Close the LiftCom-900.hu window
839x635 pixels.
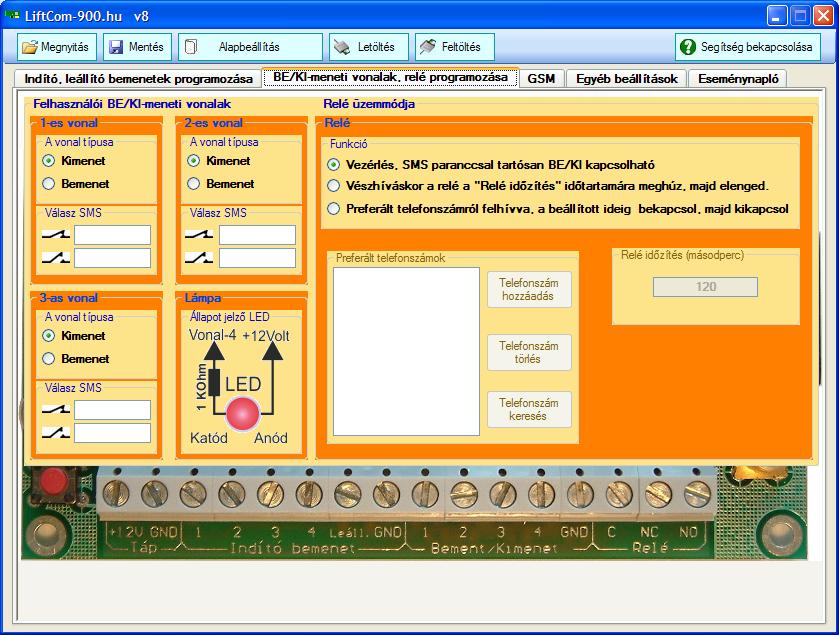(823, 16)
